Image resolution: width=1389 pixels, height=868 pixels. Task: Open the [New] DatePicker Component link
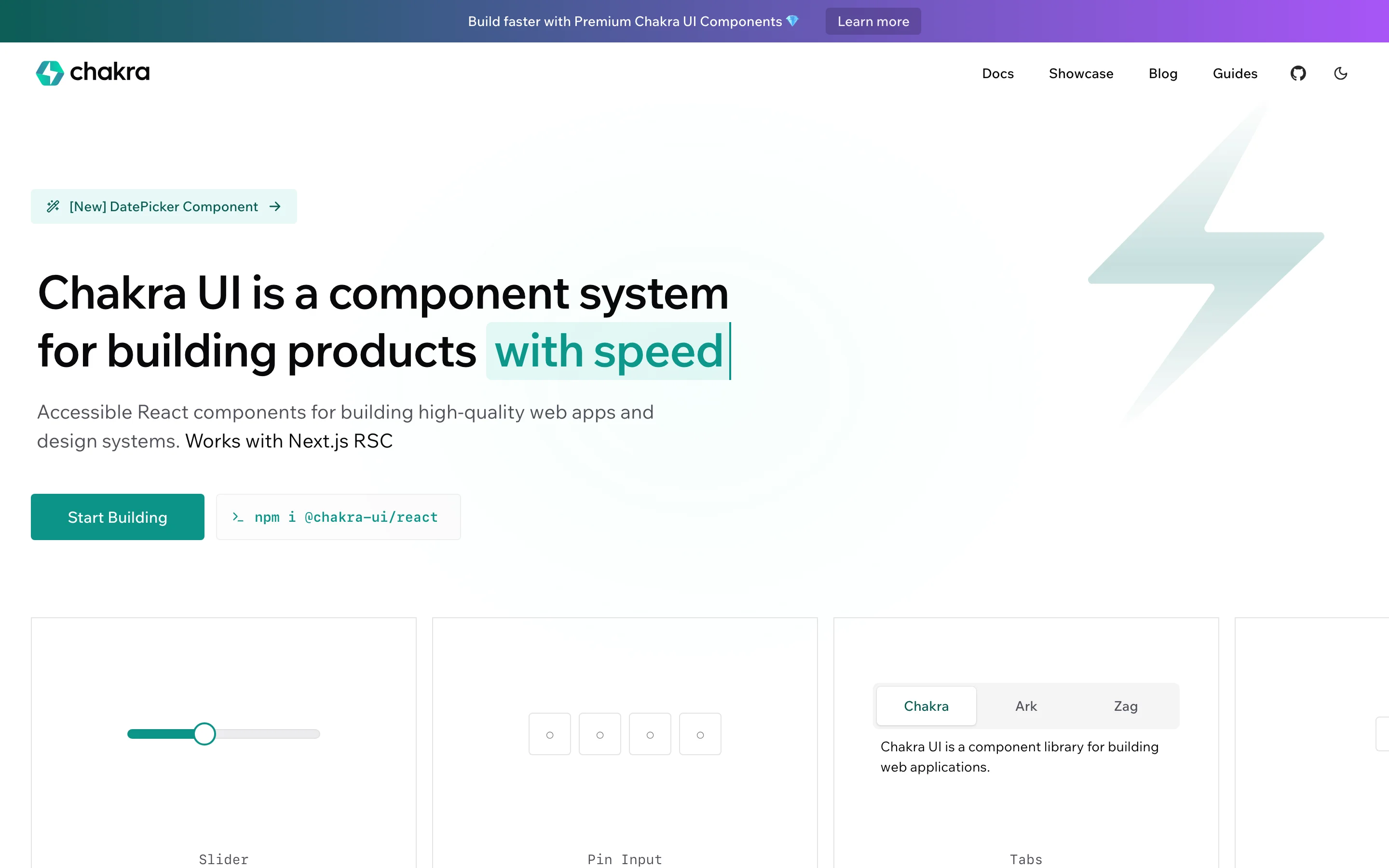coord(163,206)
